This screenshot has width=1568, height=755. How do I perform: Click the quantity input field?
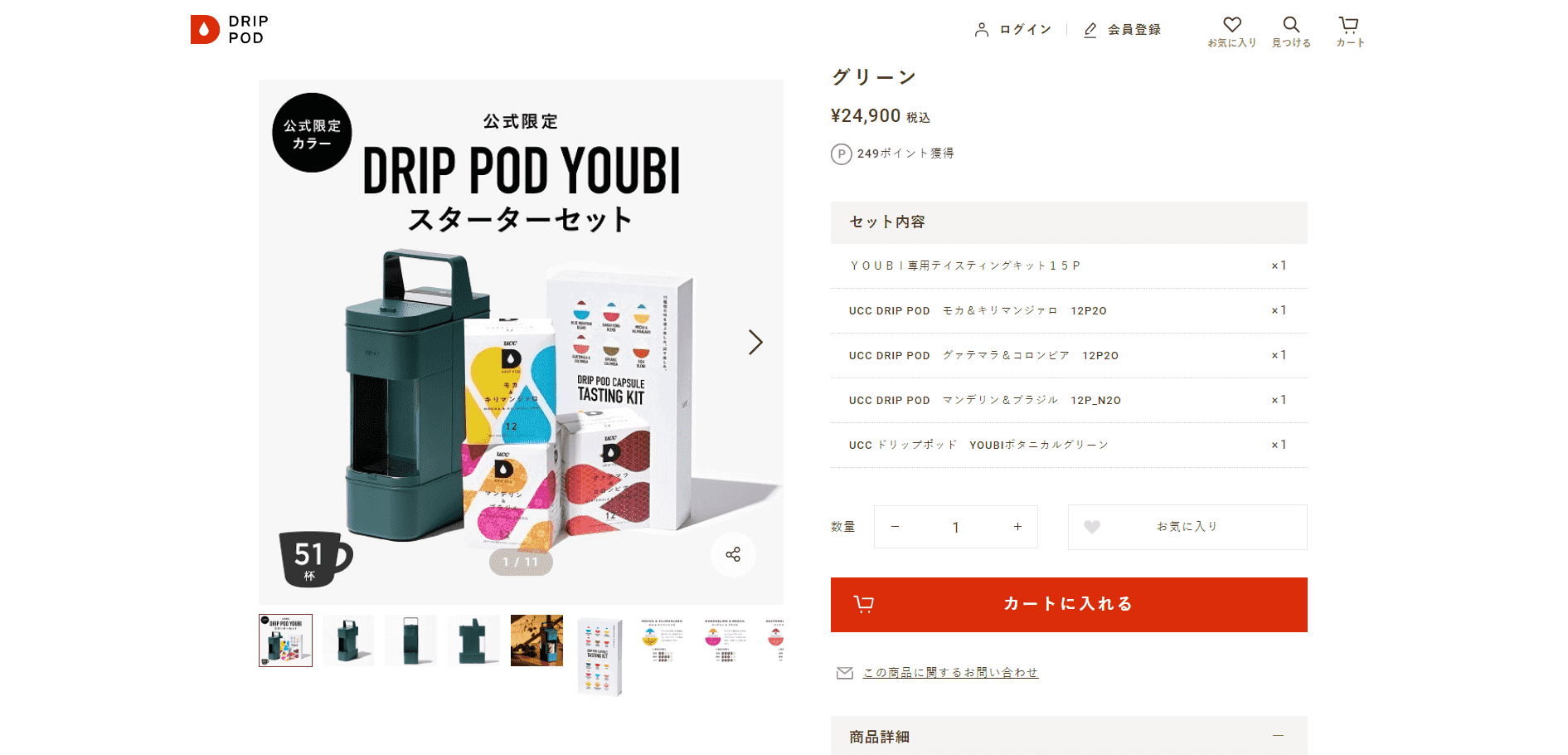(956, 527)
